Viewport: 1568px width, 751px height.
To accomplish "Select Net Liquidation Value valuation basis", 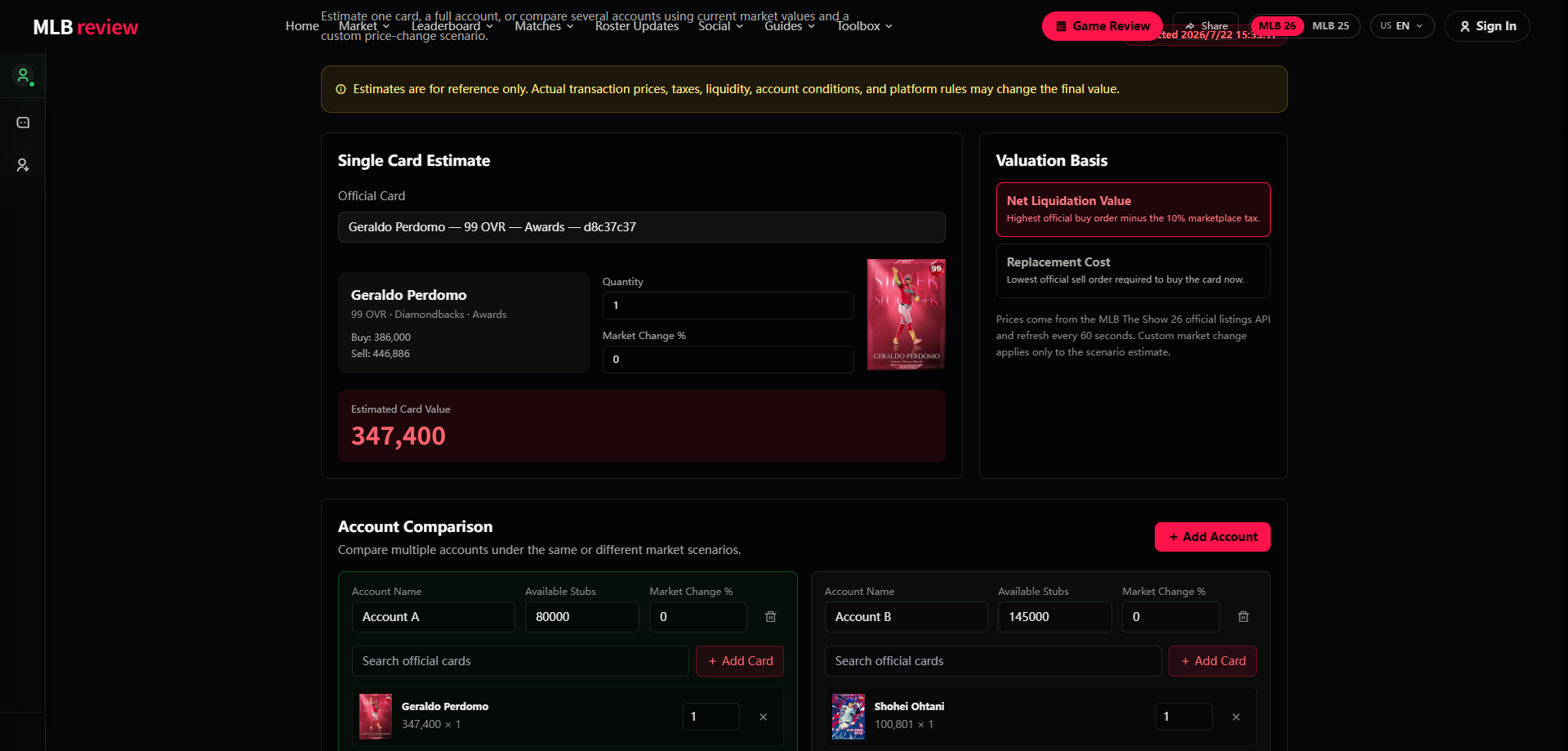I will [x=1133, y=210].
